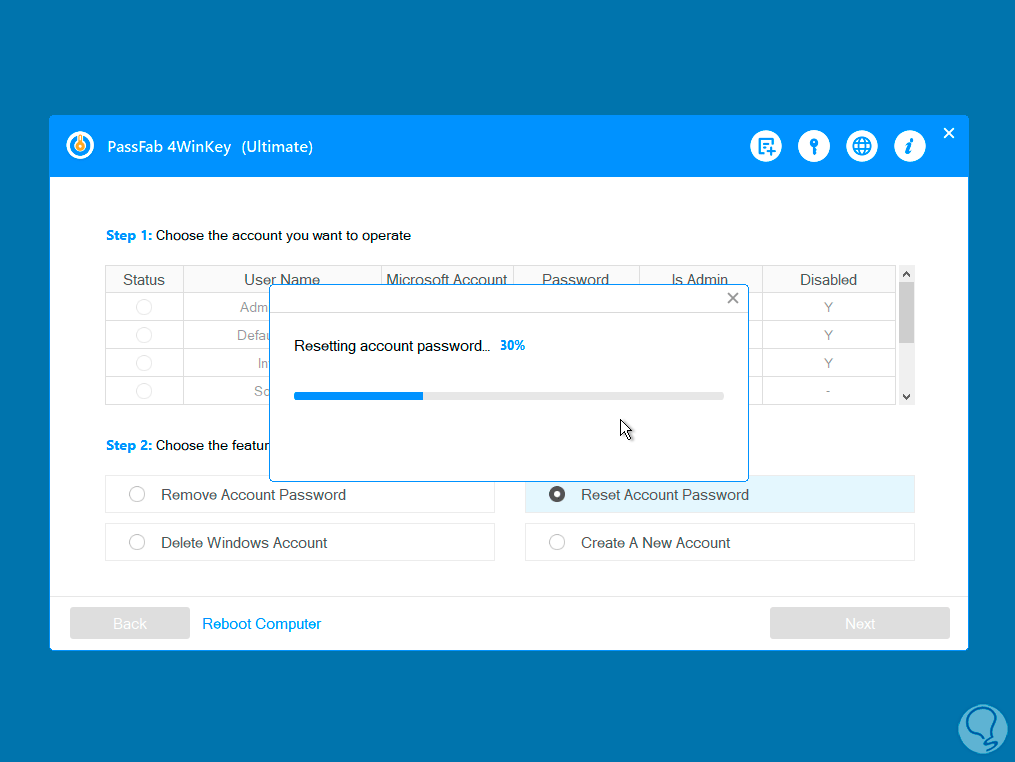
Task: Click the accounts table scroll up arrow
Action: (906, 274)
